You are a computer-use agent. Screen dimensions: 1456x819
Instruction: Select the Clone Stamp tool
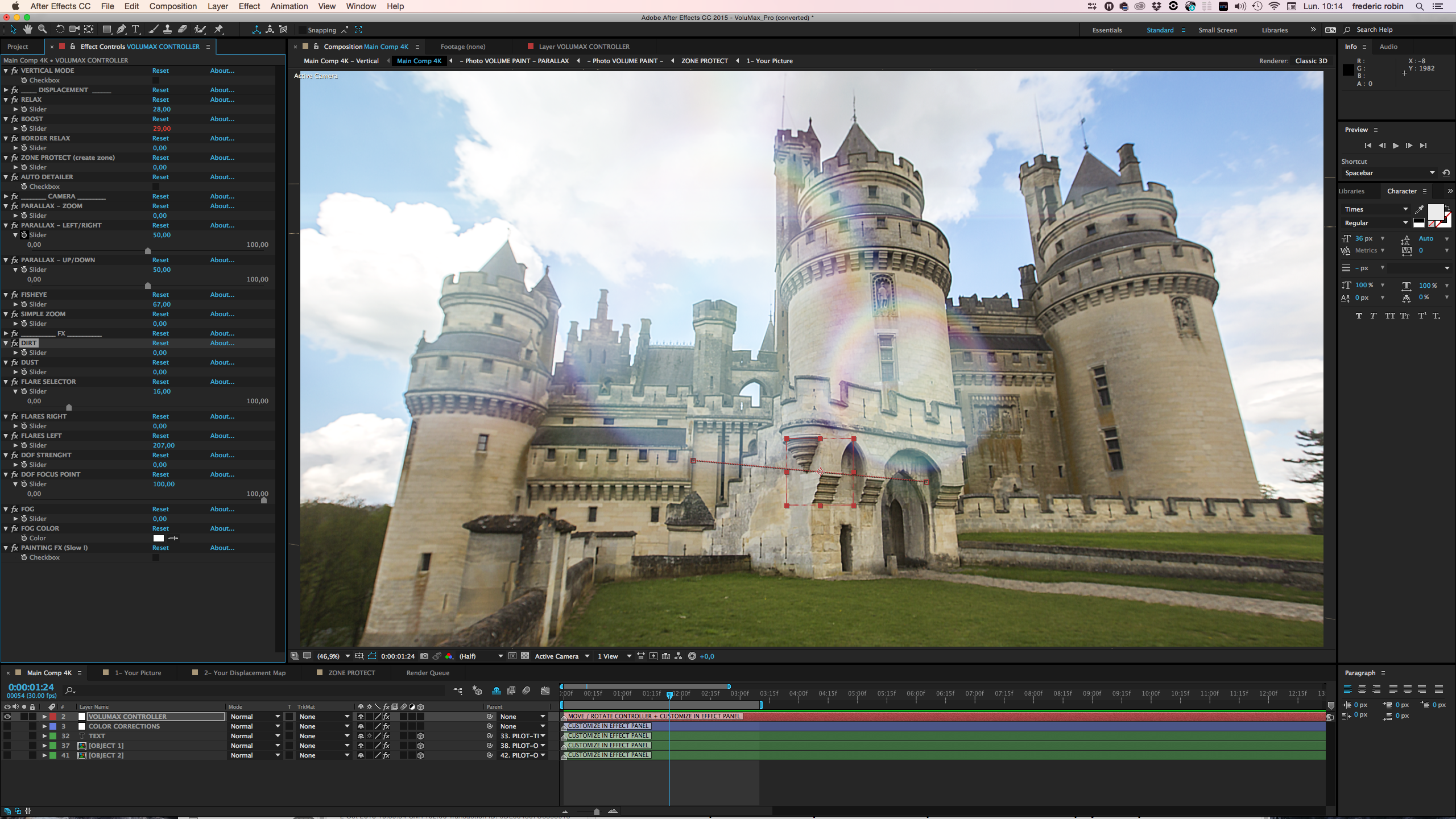pos(167,29)
